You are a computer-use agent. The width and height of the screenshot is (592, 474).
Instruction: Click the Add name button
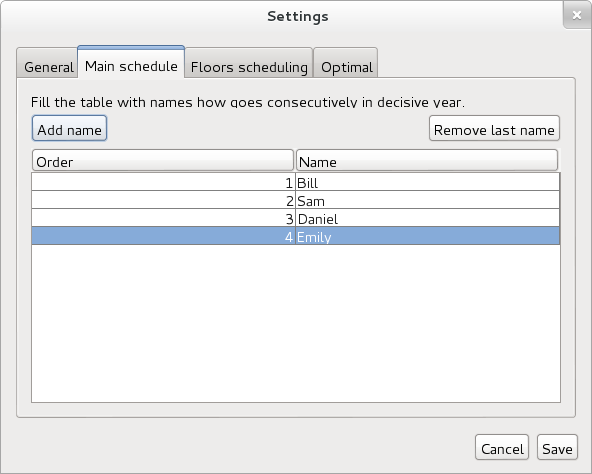tap(69, 128)
